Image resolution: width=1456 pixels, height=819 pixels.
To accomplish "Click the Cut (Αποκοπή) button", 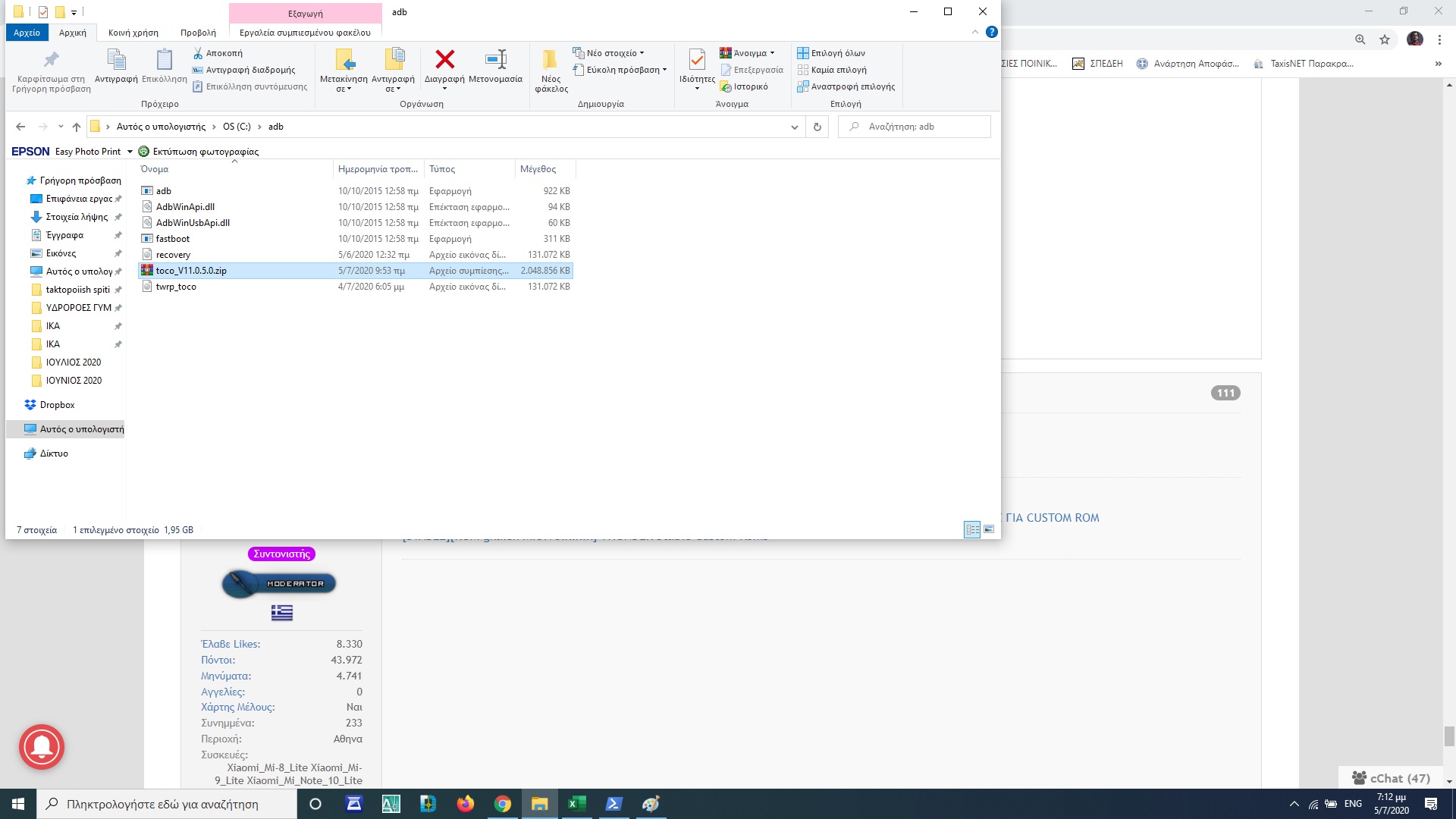I will point(218,53).
